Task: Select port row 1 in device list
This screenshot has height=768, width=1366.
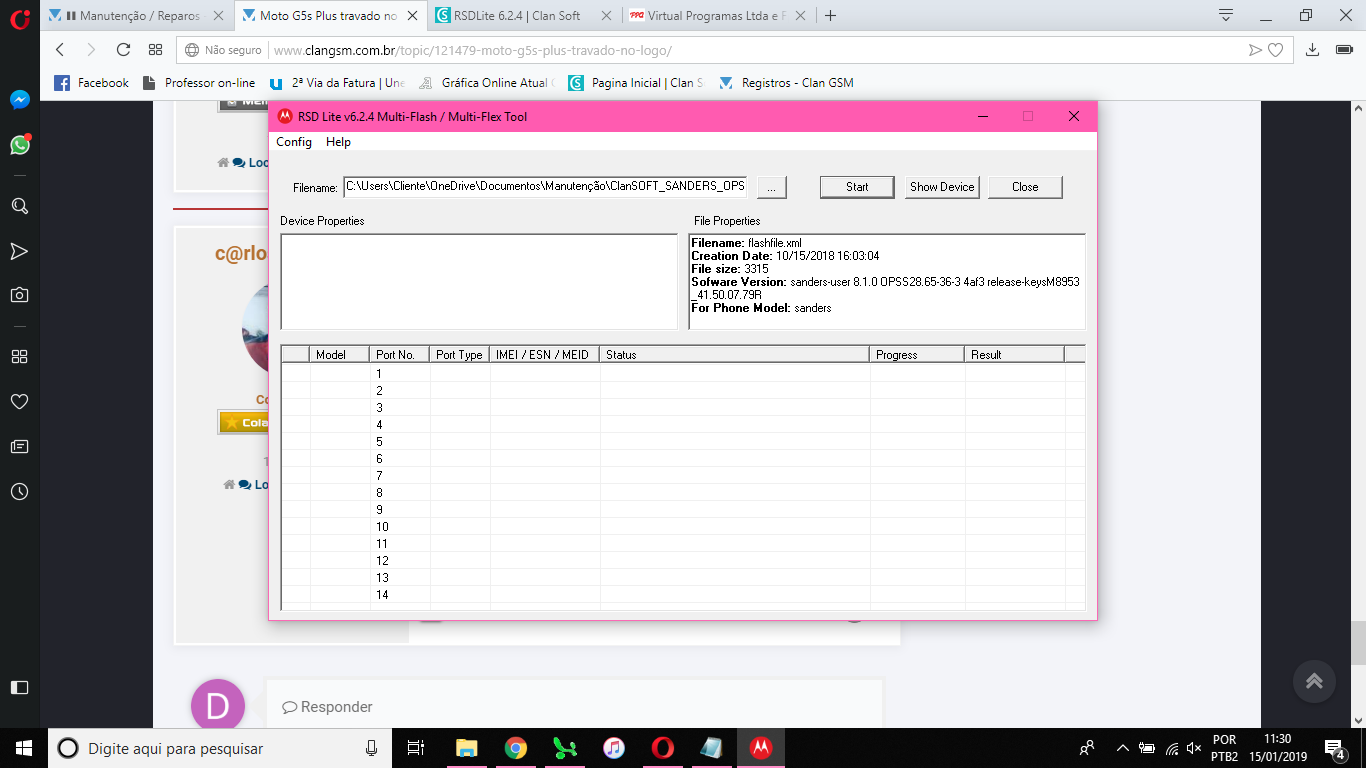Action: tap(682, 373)
